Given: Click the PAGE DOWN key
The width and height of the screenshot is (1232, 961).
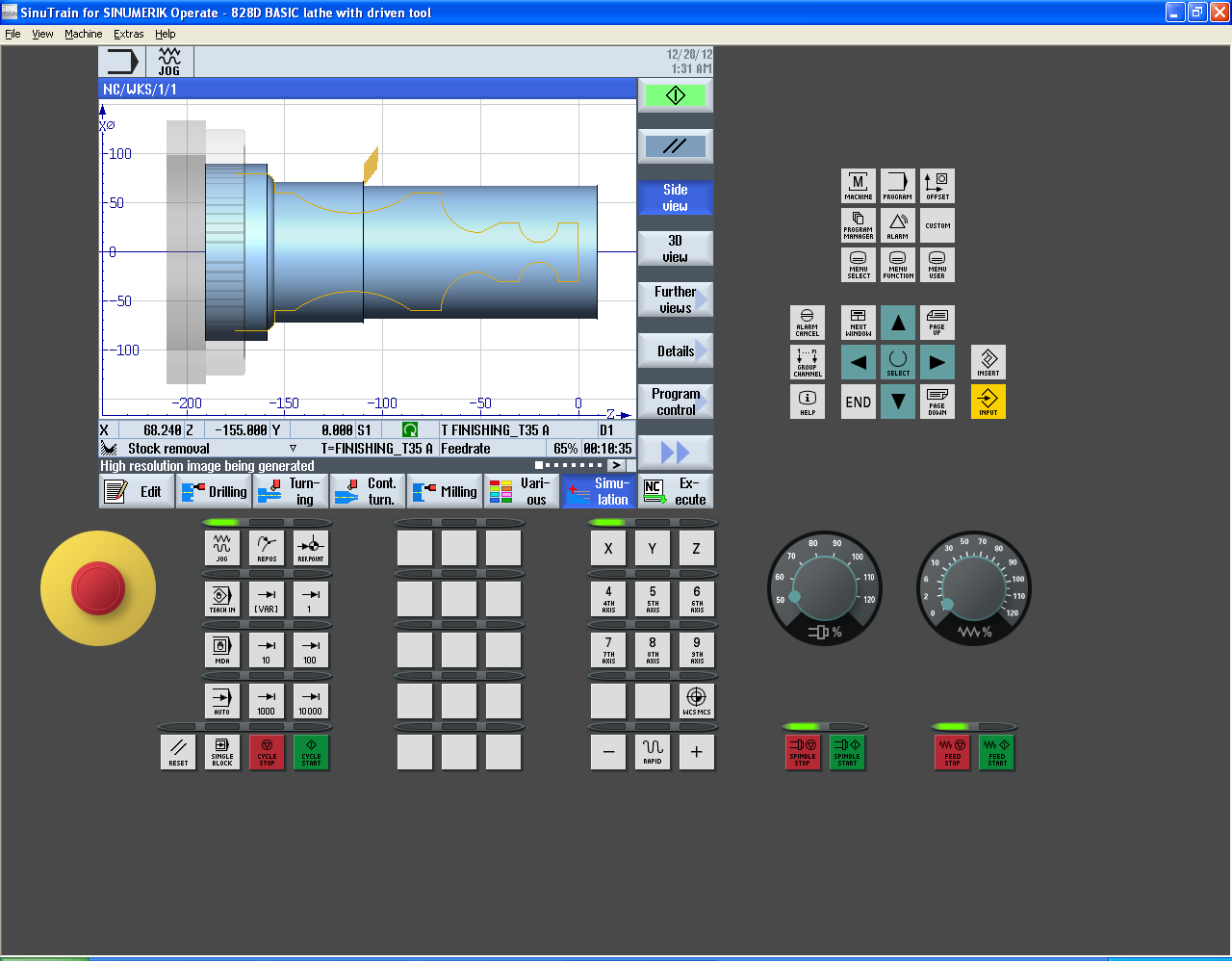Looking at the screenshot, I should 937,402.
